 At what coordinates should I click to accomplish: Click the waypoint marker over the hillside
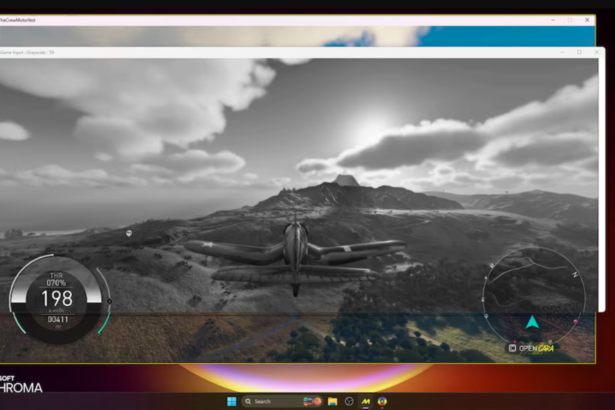[129, 233]
